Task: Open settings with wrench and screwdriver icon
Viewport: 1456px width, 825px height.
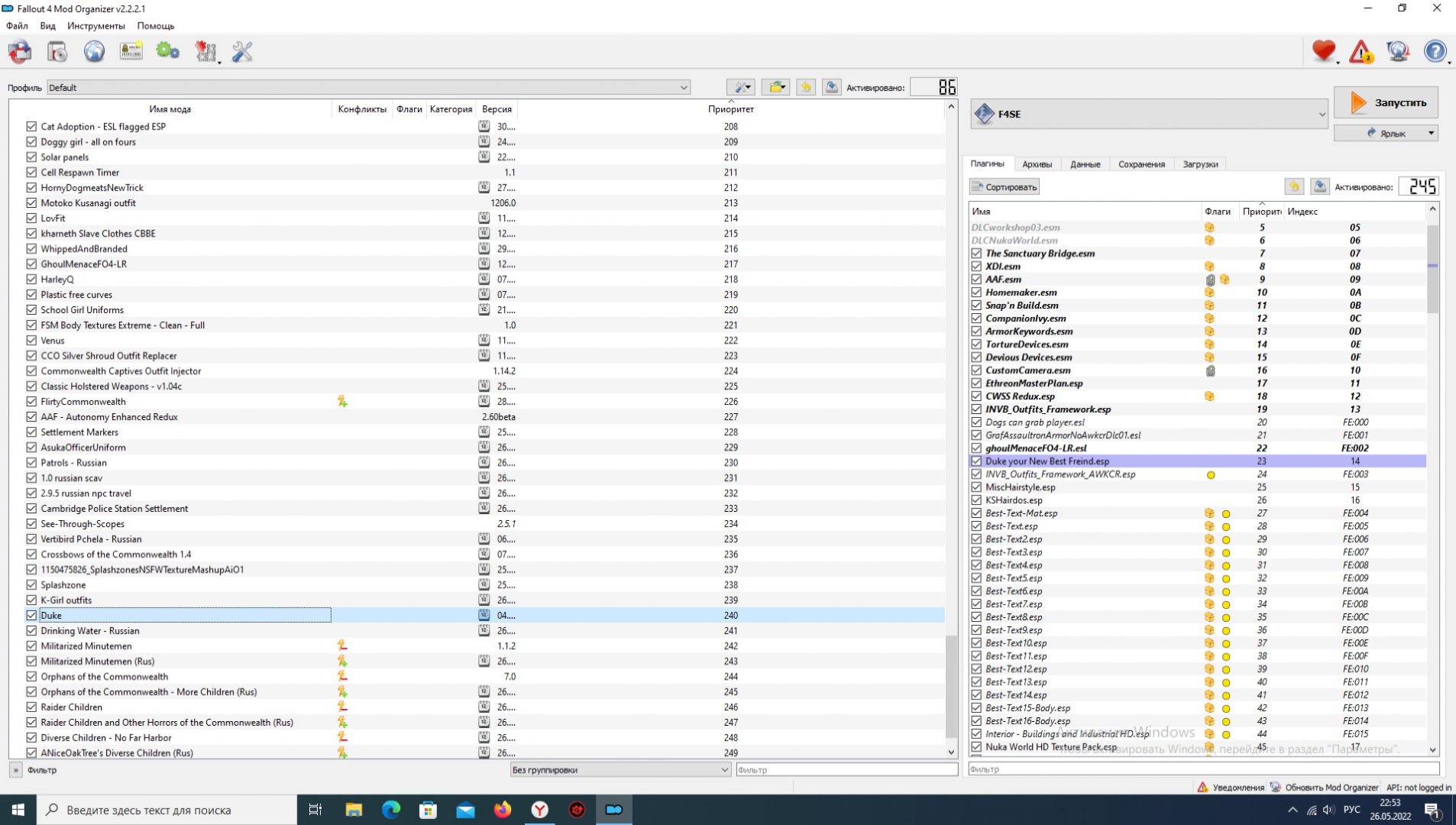Action: click(x=242, y=52)
